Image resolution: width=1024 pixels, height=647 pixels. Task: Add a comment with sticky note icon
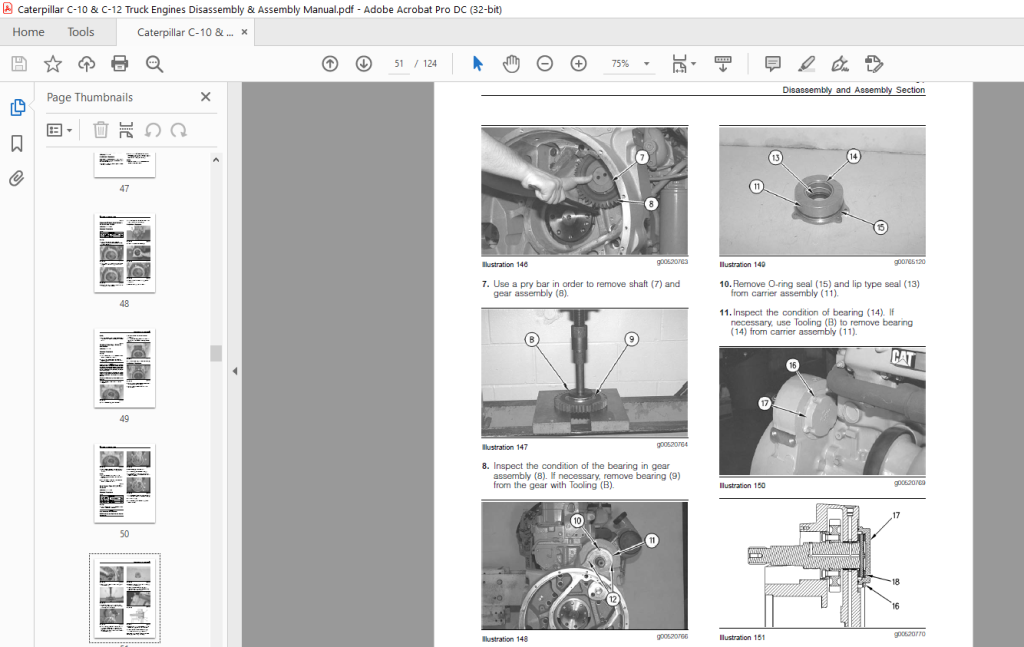[x=773, y=63]
